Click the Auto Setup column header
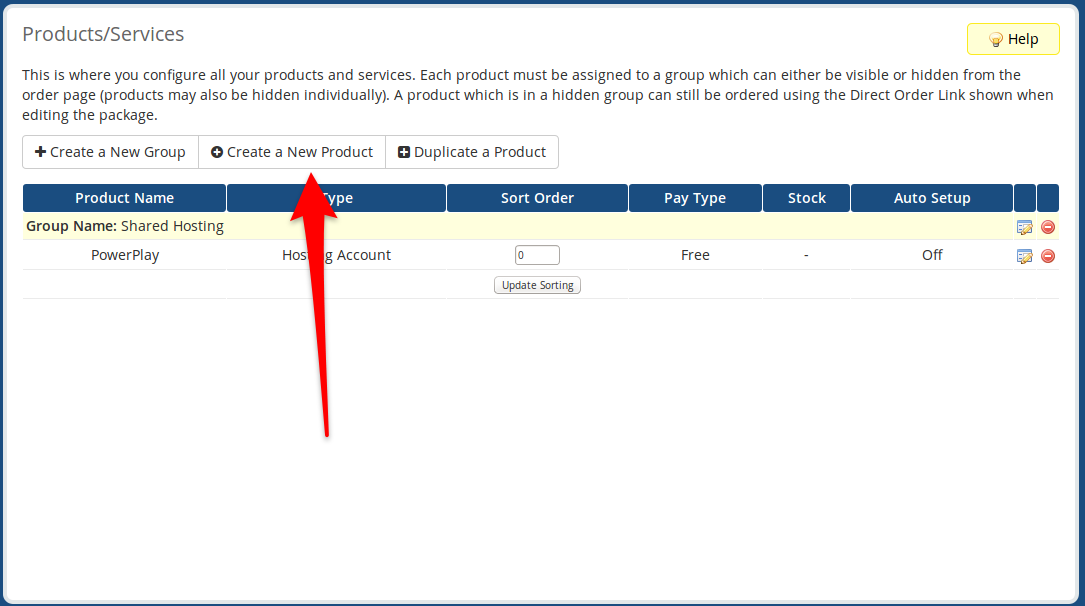Viewport: 1085px width, 606px height. (x=932, y=198)
